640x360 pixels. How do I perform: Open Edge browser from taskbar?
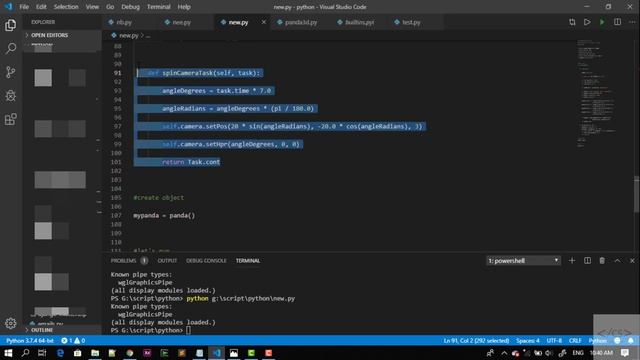pyautogui.click(x=60, y=353)
